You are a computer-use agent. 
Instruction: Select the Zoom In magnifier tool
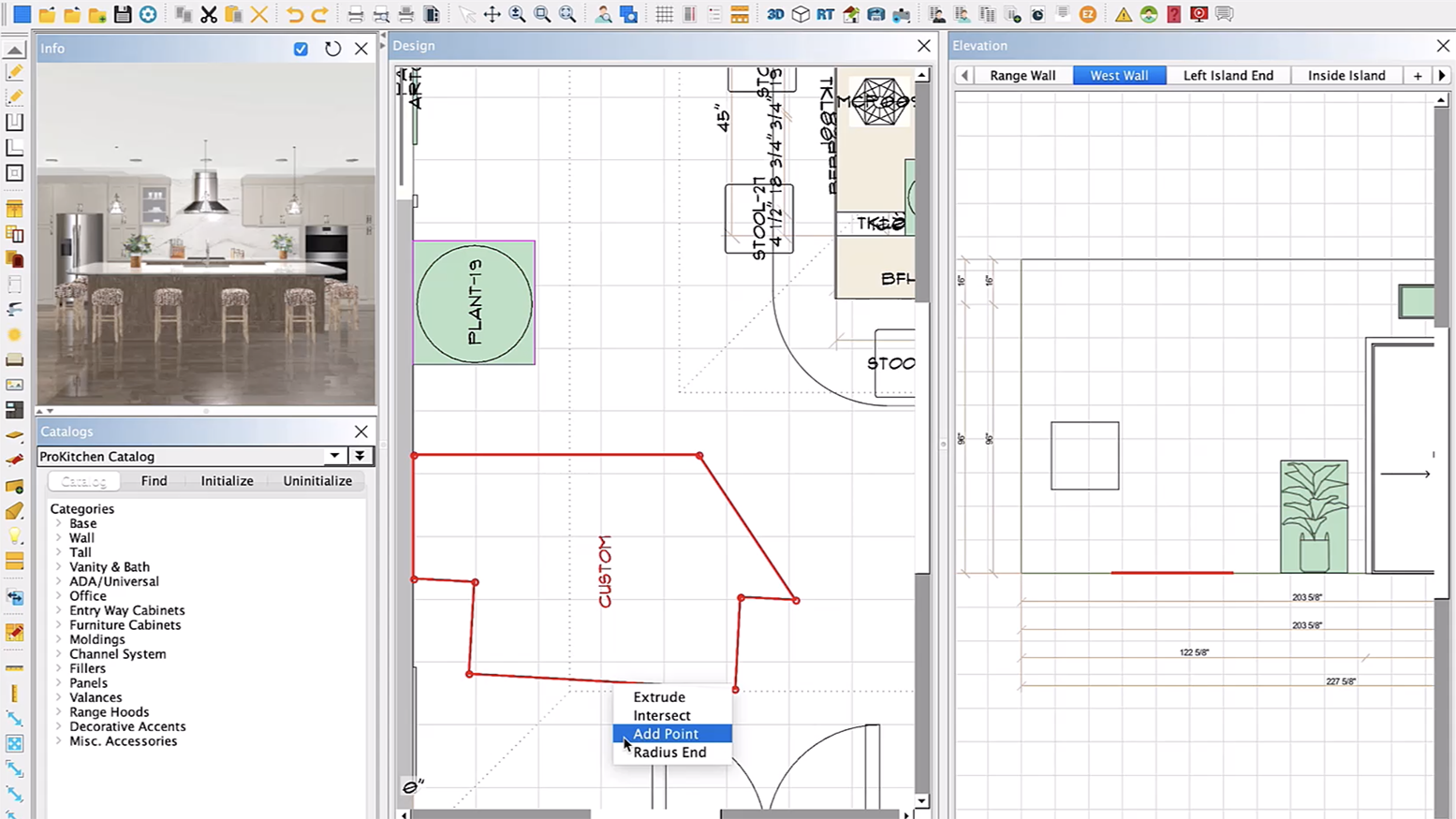click(516, 14)
